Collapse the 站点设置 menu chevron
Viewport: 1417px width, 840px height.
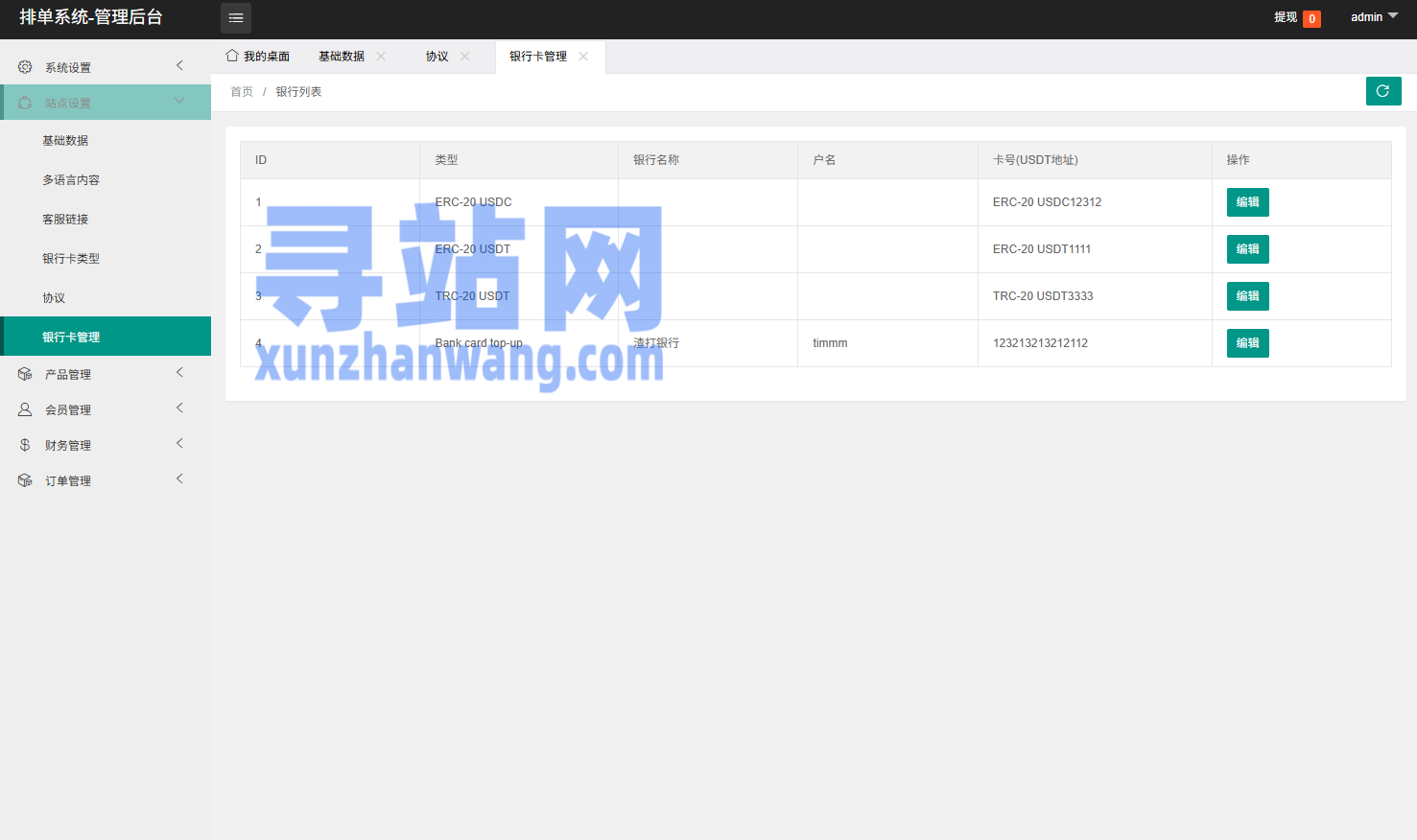179,102
